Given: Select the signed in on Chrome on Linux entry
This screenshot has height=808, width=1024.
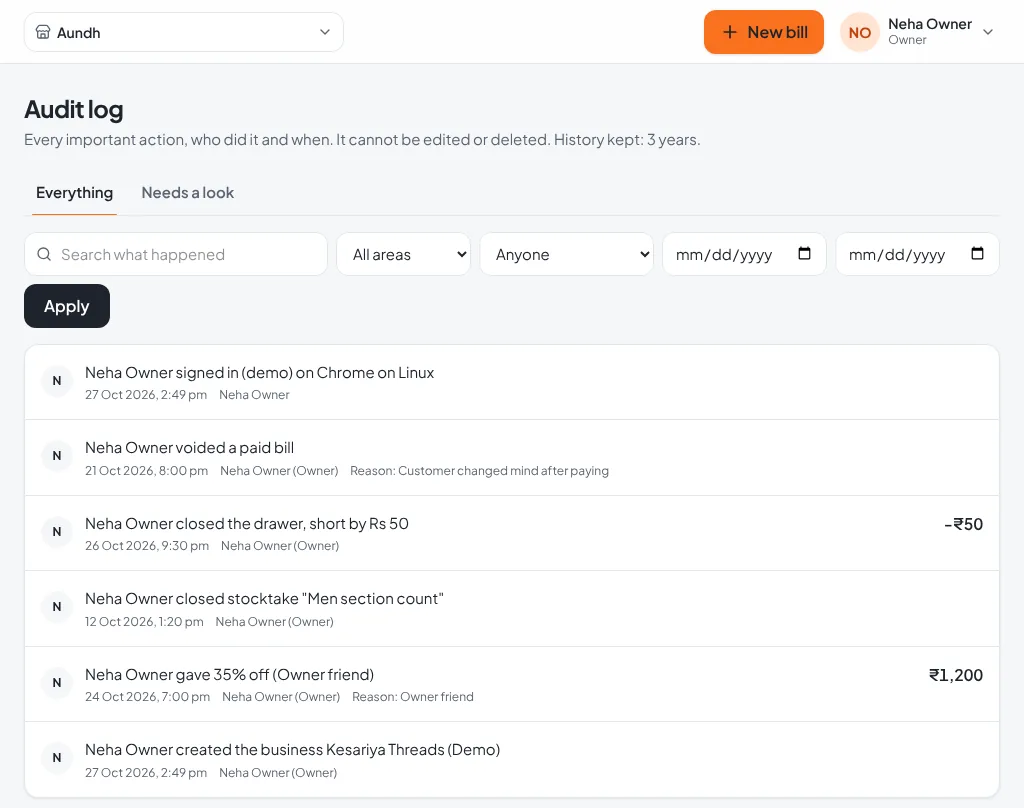Looking at the screenshot, I should click(x=511, y=382).
